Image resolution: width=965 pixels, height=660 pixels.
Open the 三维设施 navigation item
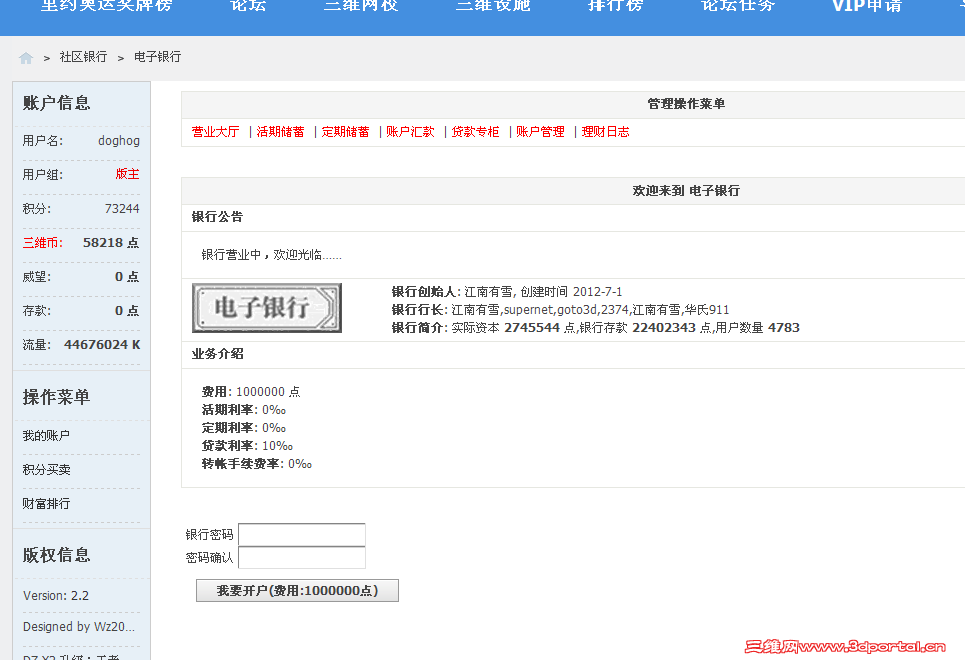493,6
